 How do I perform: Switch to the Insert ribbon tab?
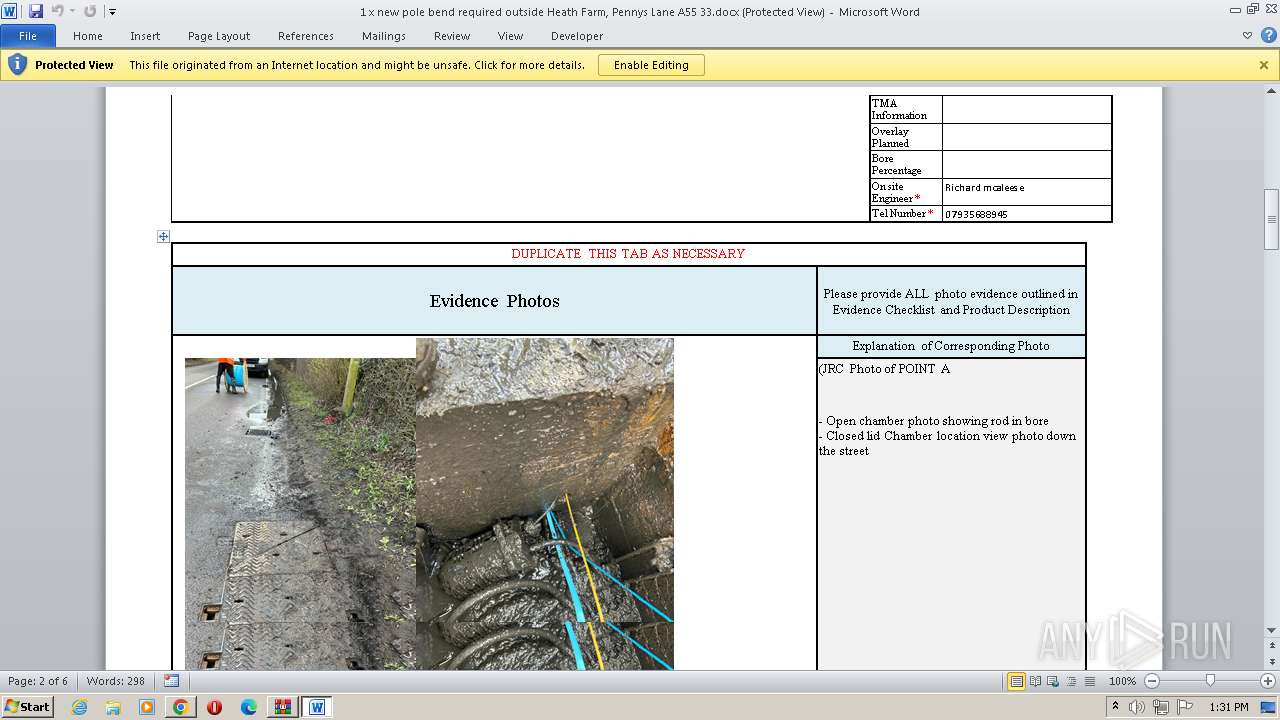point(145,36)
